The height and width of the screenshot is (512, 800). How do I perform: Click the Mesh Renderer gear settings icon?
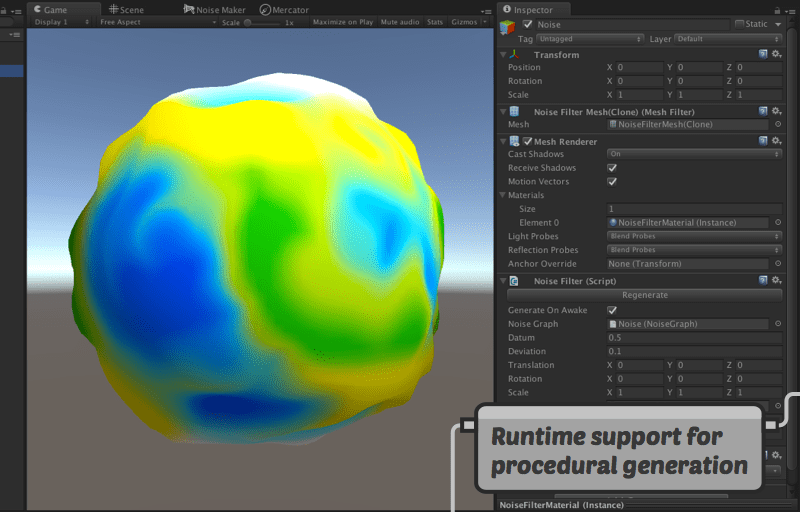[776, 142]
